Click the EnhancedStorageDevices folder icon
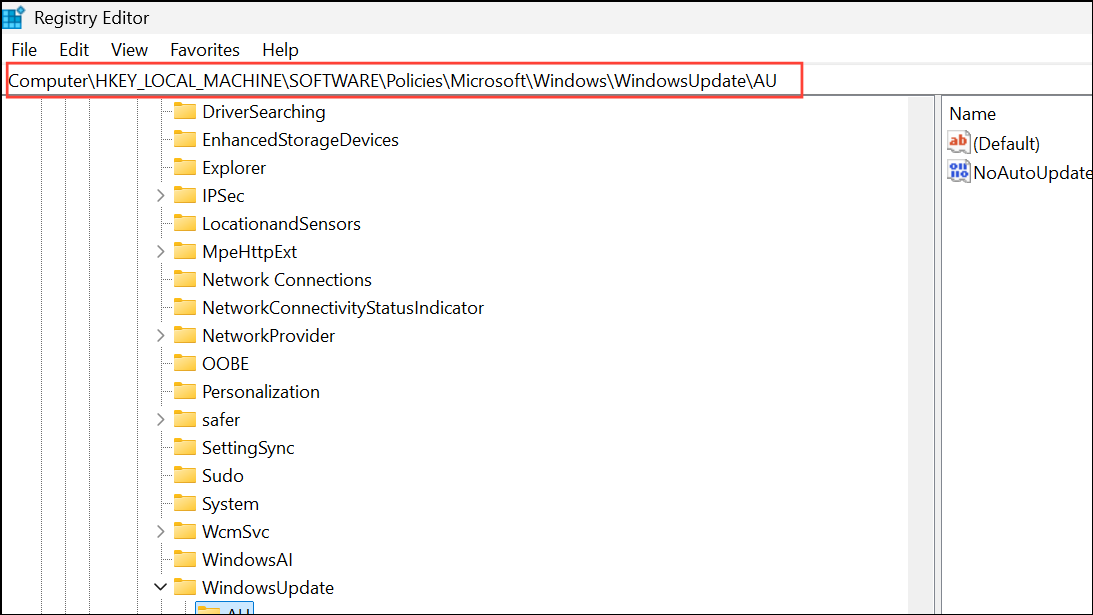This screenshot has height=615, width=1093. [184, 139]
